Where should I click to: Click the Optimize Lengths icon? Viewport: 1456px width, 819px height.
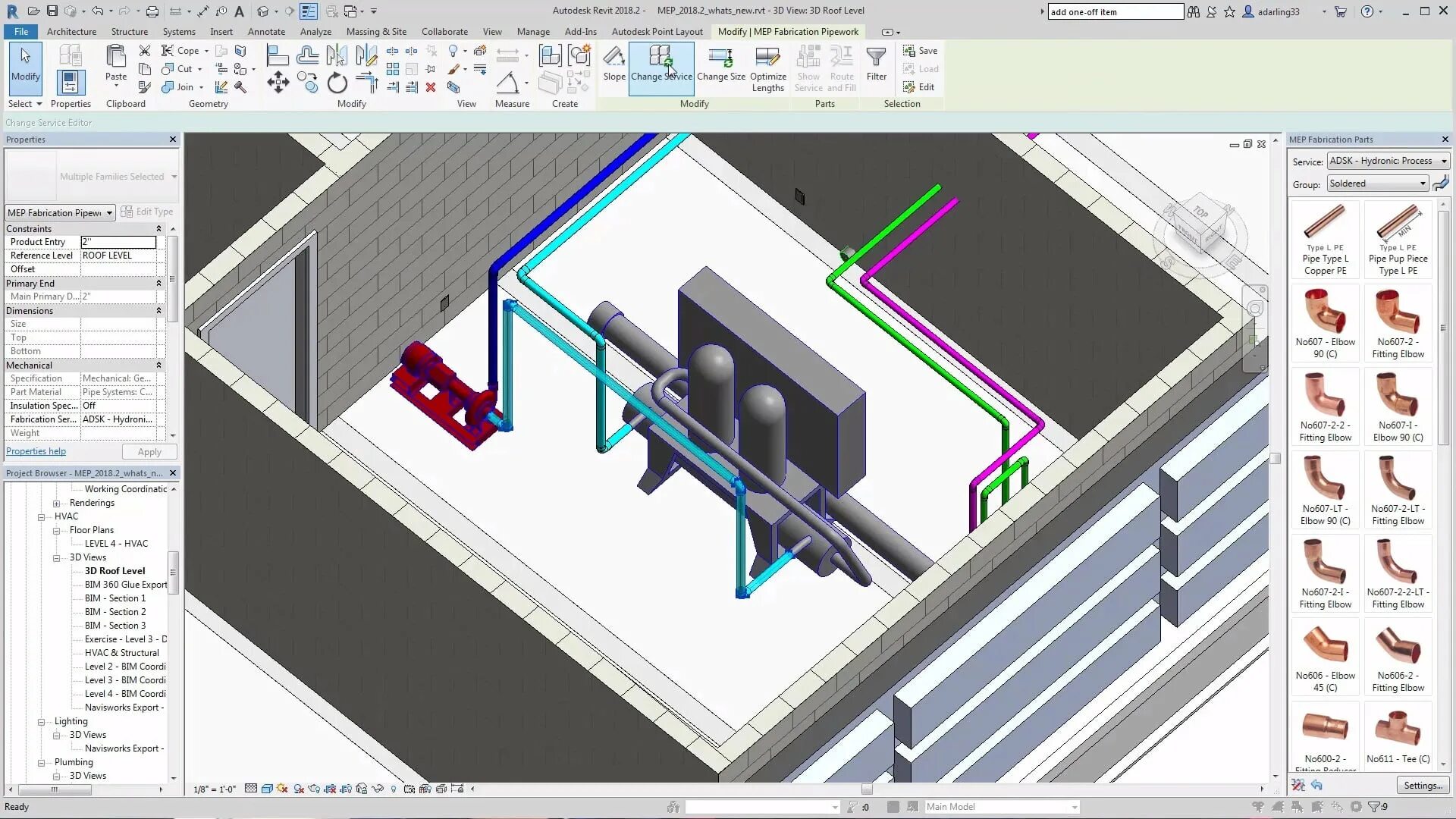pos(767,67)
